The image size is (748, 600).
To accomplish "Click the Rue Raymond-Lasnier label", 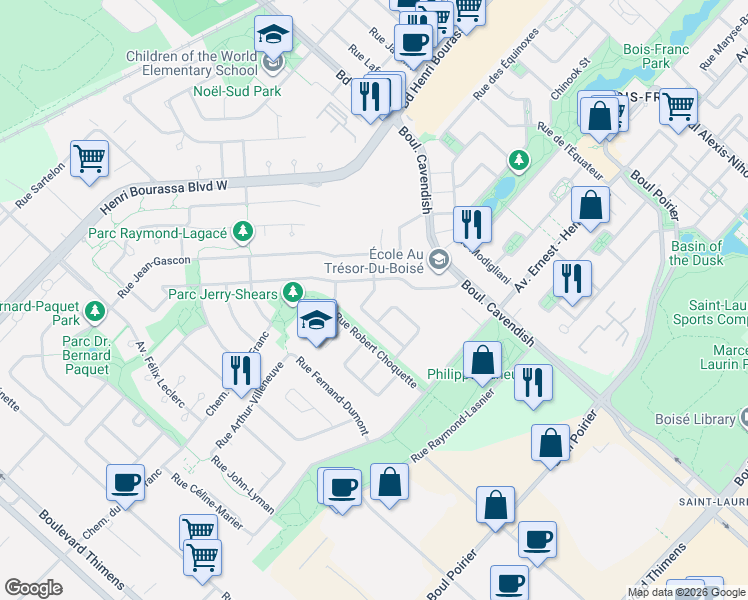I will click(452, 425).
